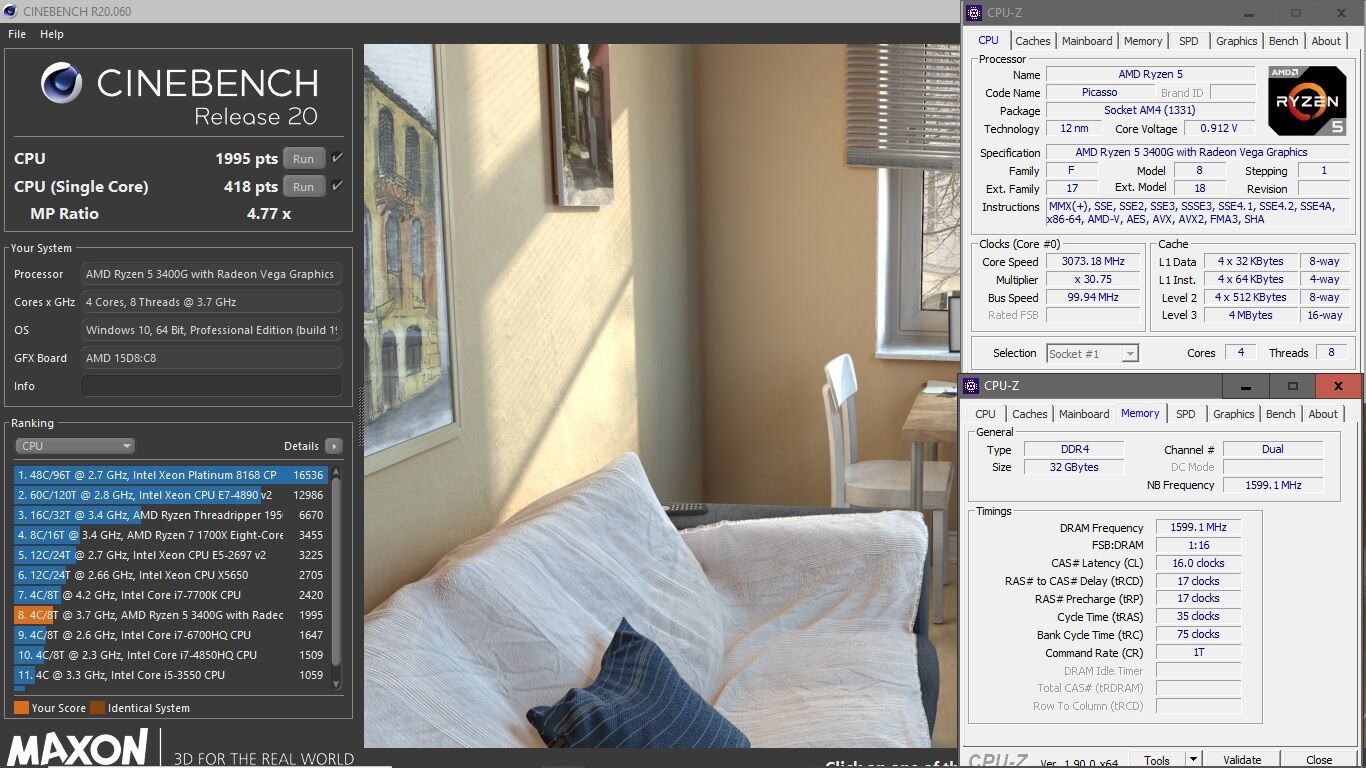Viewport: 1366px width, 768px height.
Task: Select the Intel Core i7-4850HQ ranking row
Action: (171, 655)
